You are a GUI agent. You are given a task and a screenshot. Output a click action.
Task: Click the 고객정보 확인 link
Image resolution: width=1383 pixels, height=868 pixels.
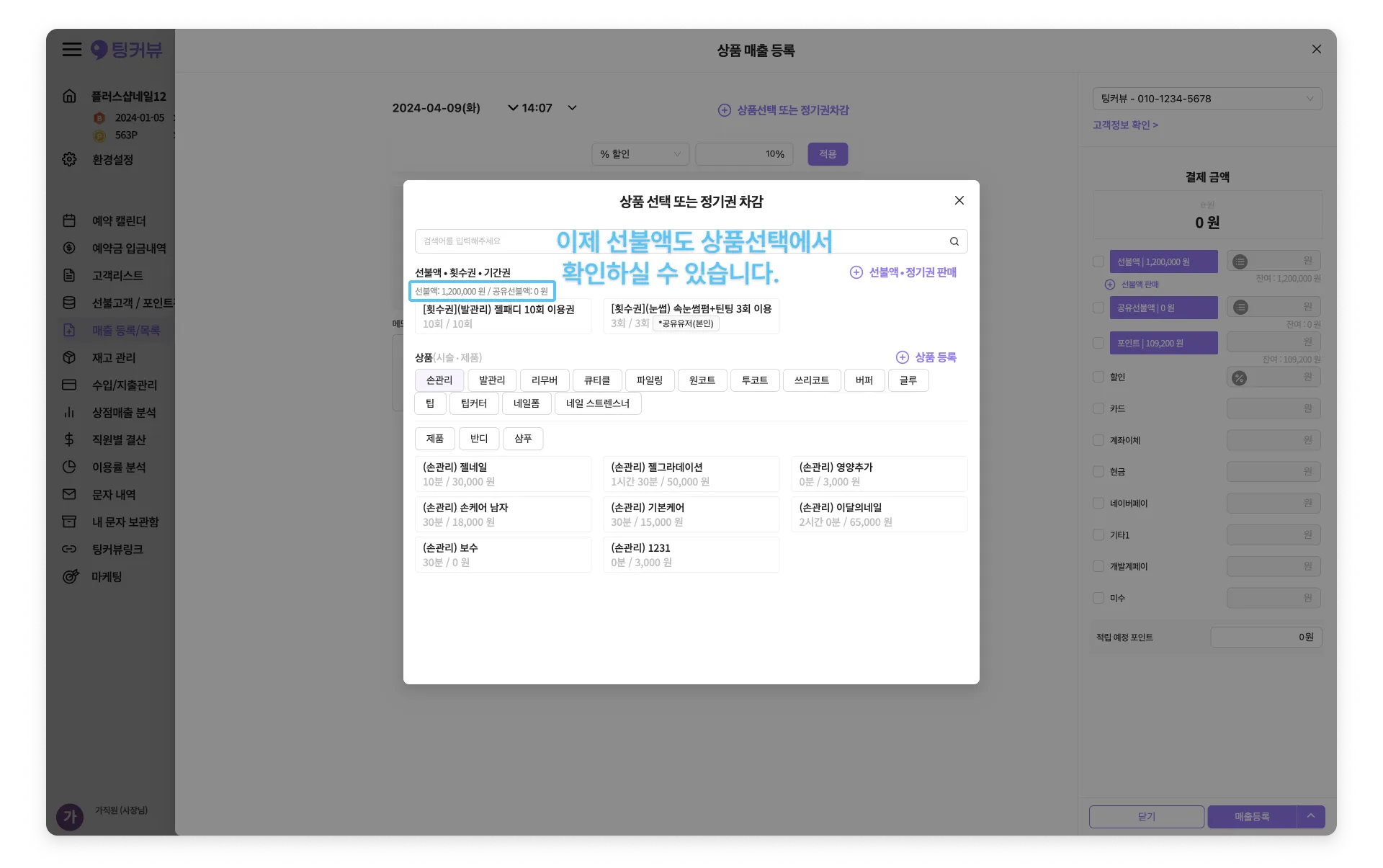(1125, 125)
